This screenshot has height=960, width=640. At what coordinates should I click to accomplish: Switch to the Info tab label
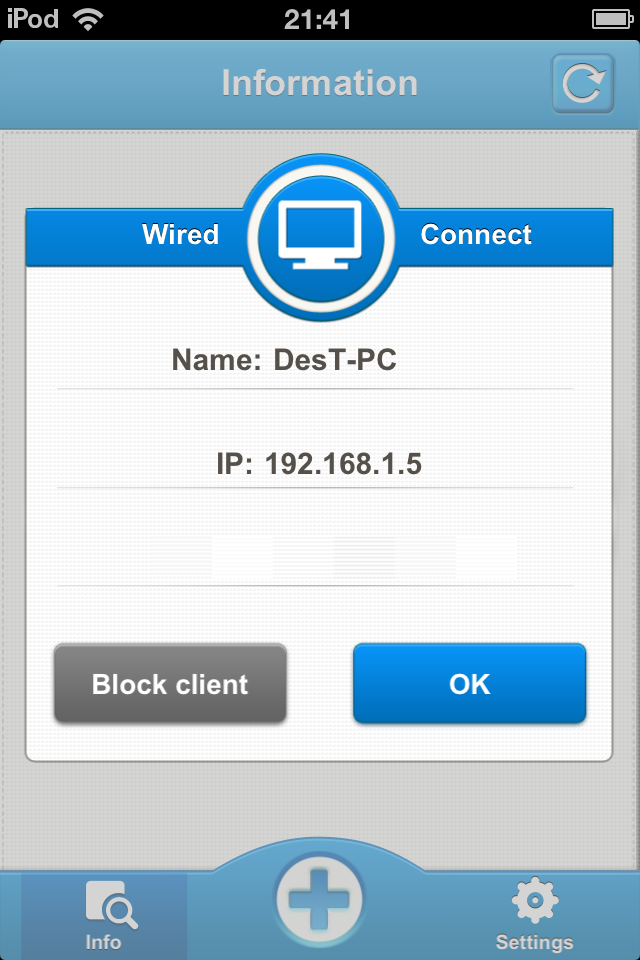pos(103,942)
